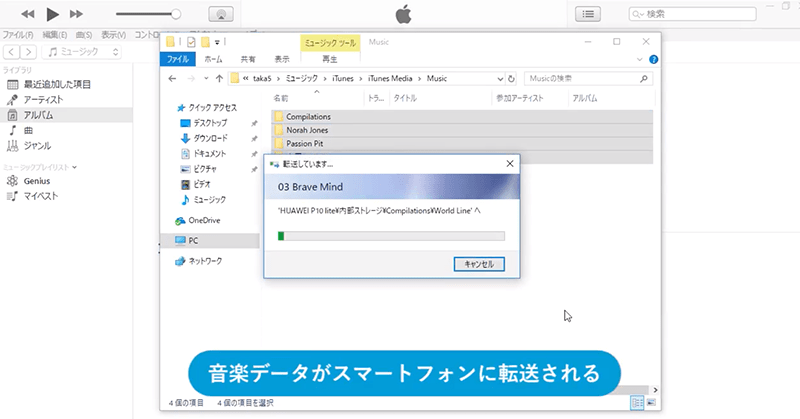This screenshot has width=800, height=419.
Task: Click the iTunes forward navigation arrow
Action: pyautogui.click(x=29, y=52)
